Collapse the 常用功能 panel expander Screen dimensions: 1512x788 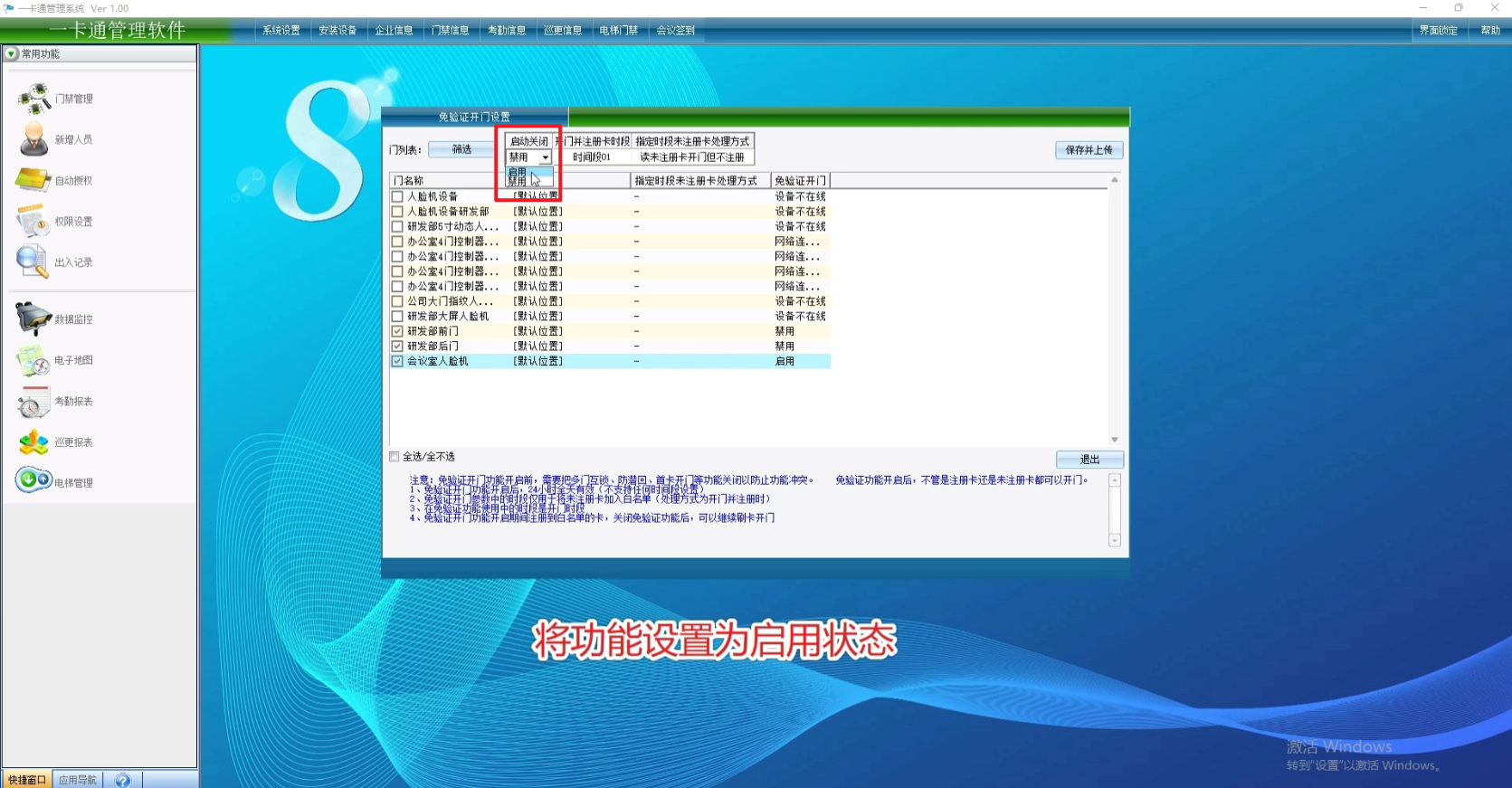click(11, 54)
